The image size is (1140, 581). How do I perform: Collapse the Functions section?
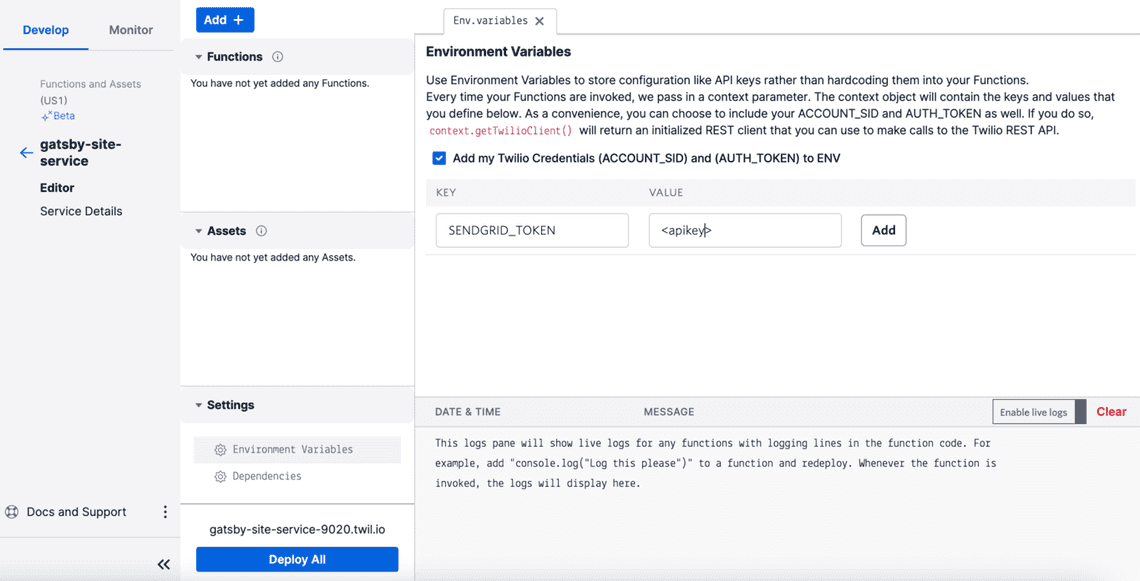(198, 57)
